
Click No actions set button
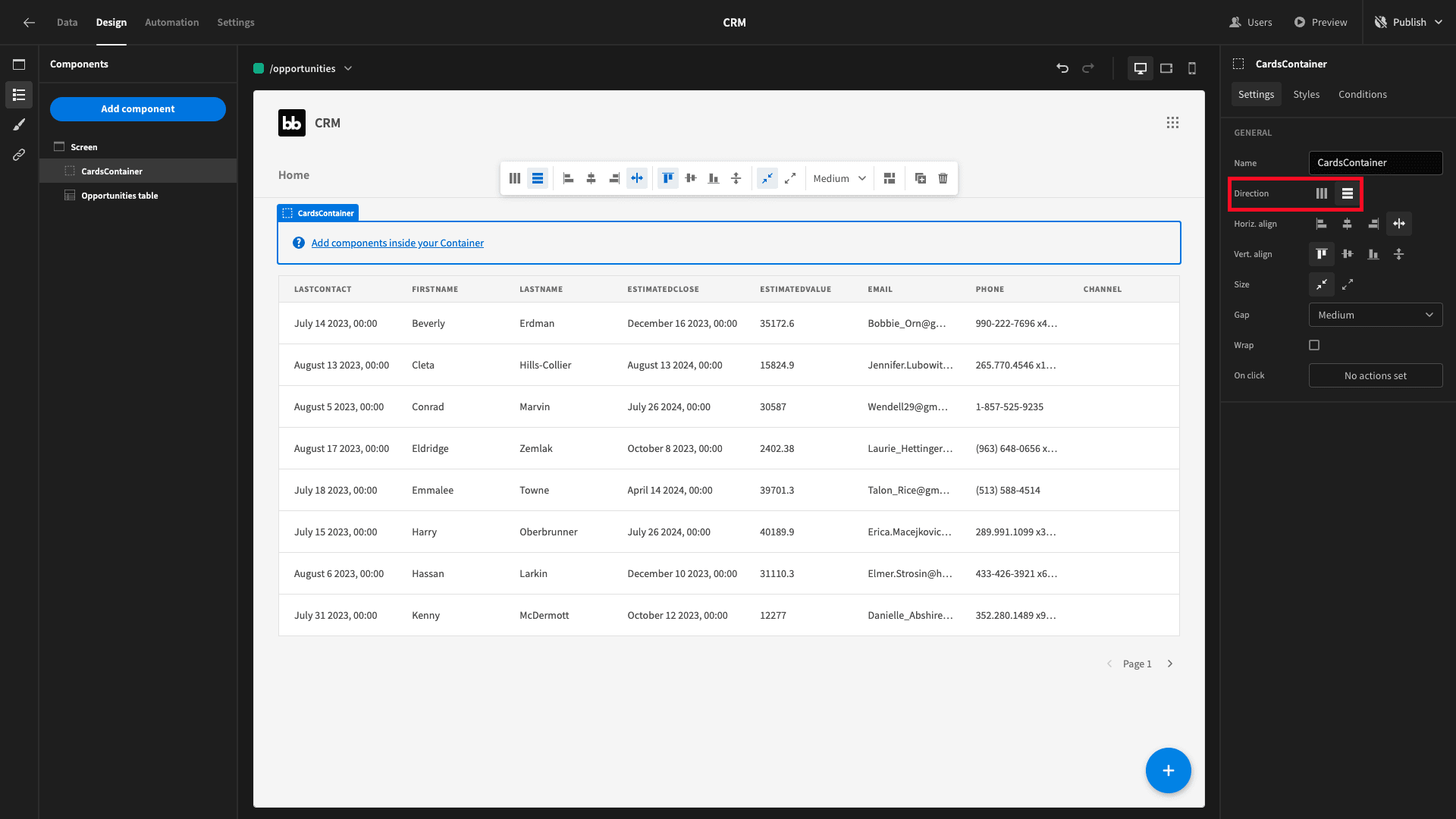1376,375
